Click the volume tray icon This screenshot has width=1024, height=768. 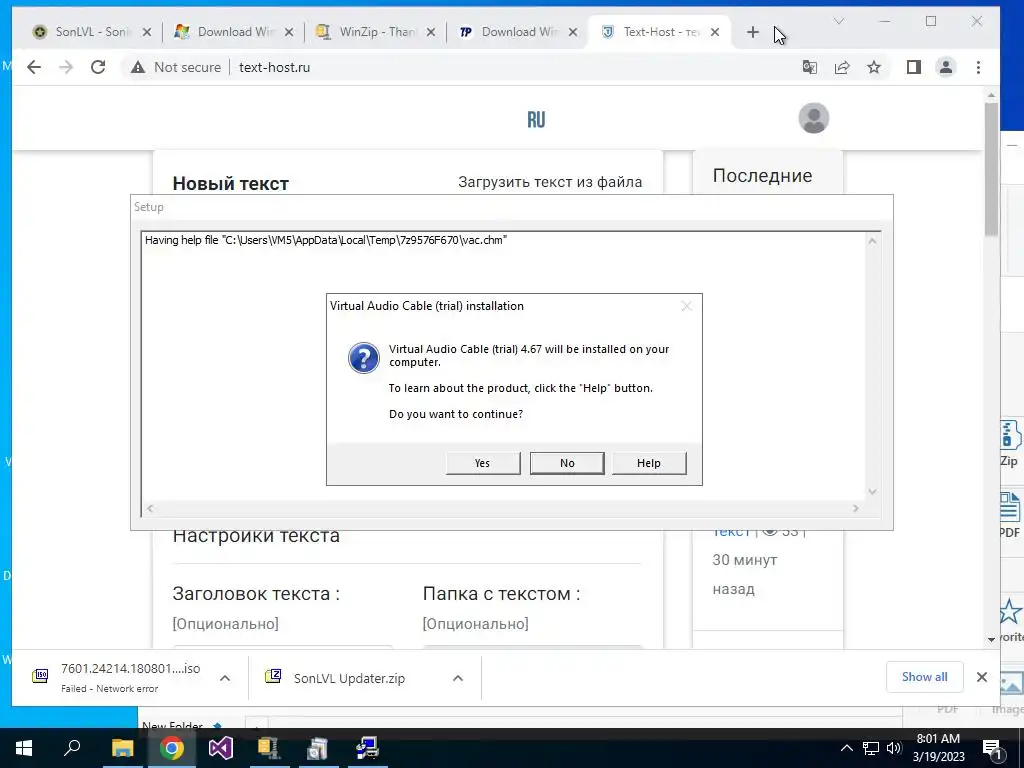pyautogui.click(x=894, y=748)
